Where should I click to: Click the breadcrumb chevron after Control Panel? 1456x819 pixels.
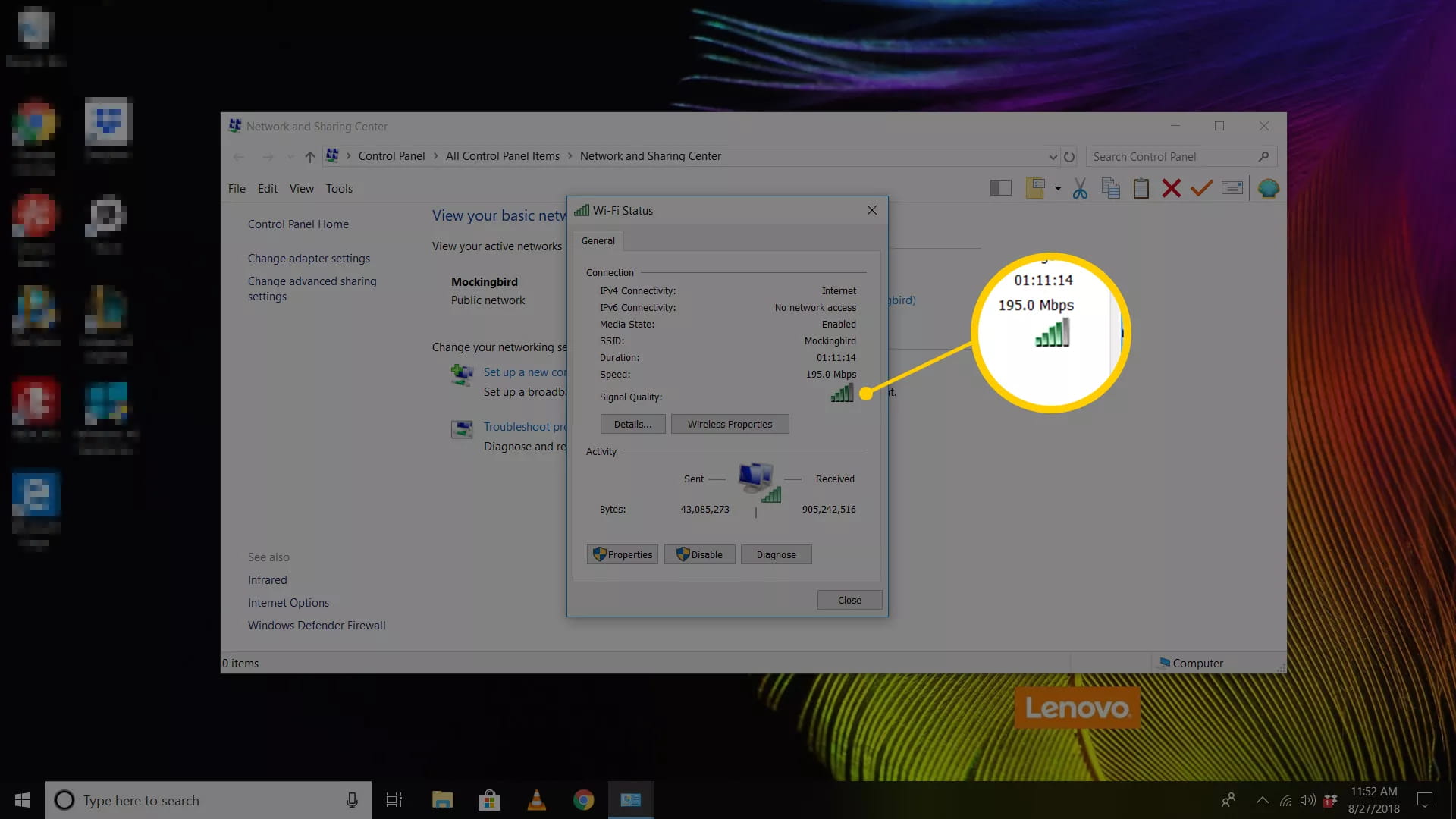point(436,156)
